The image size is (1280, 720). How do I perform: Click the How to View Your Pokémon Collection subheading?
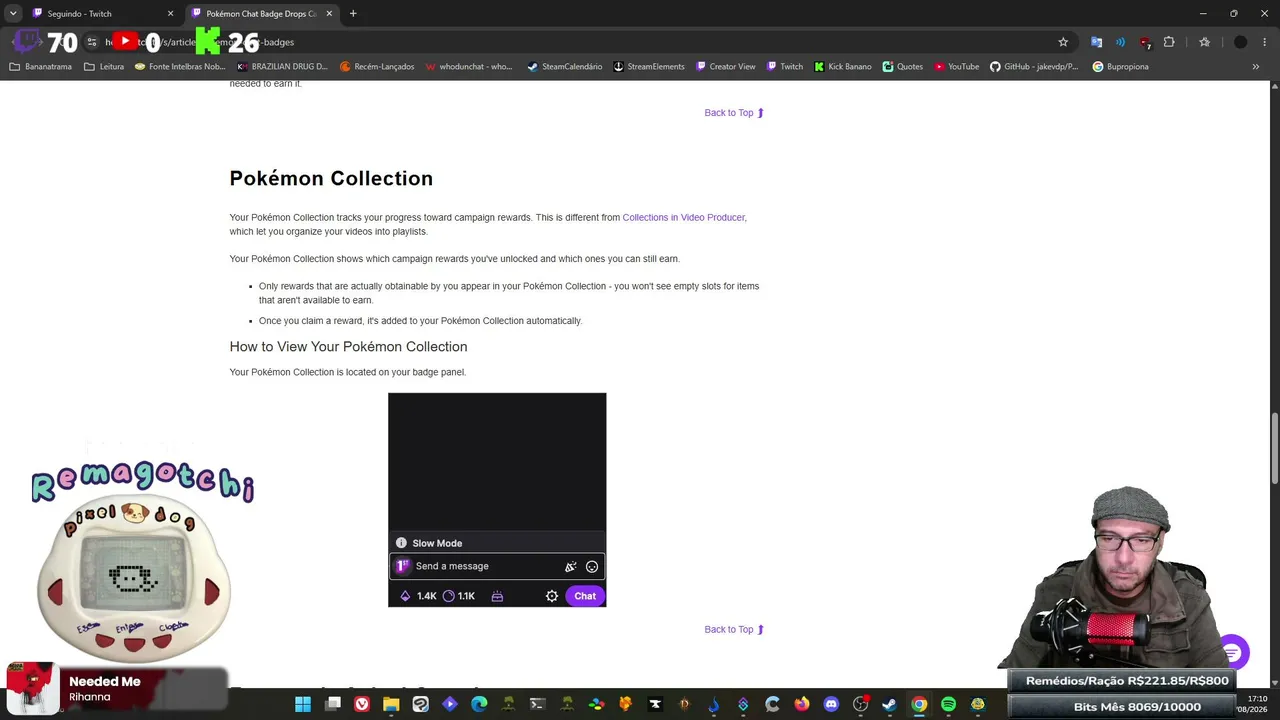click(x=348, y=347)
